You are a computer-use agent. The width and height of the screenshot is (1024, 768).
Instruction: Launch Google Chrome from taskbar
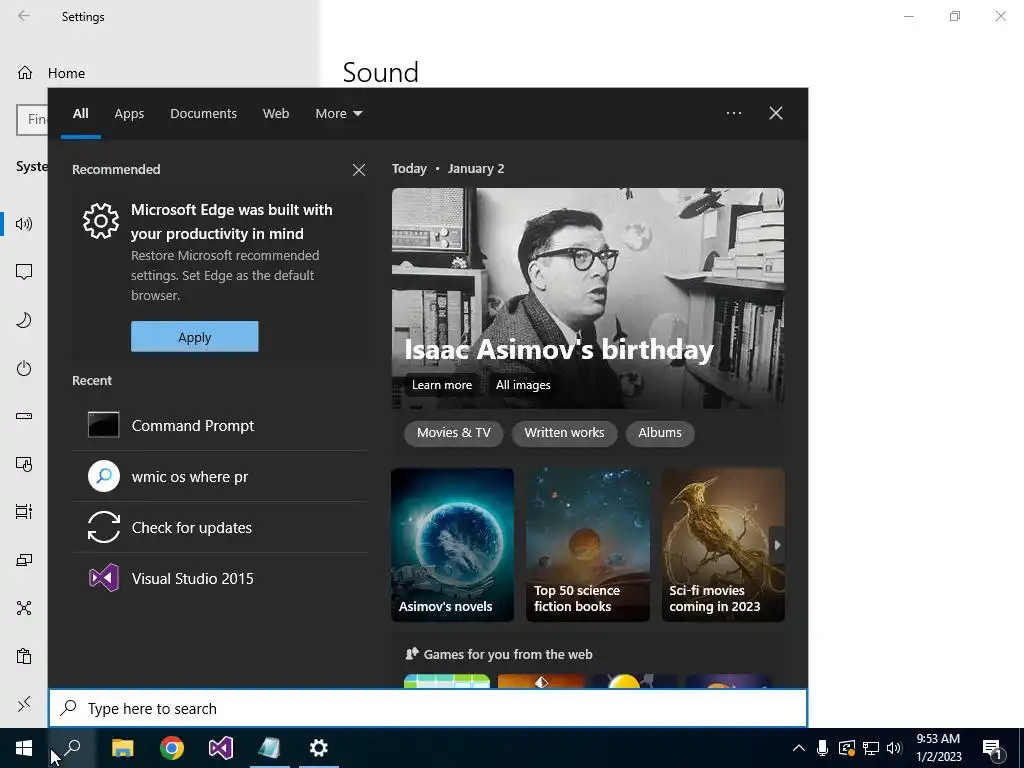(172, 748)
